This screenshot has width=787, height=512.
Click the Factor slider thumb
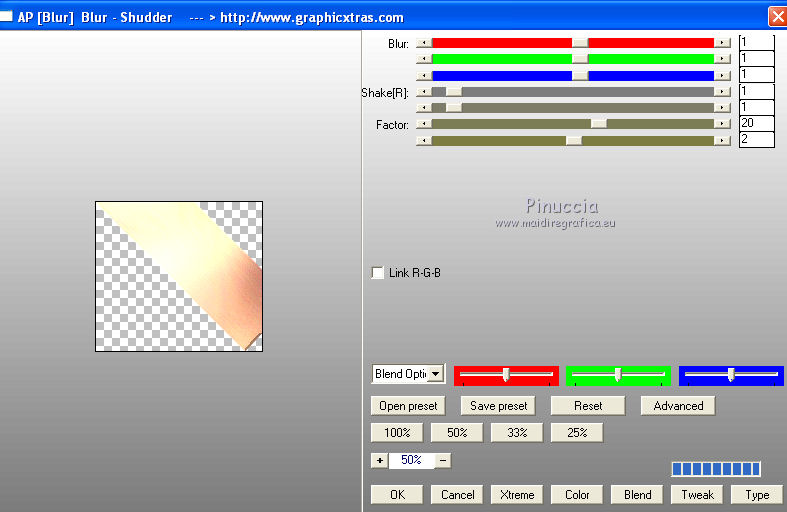pyautogui.click(x=599, y=123)
